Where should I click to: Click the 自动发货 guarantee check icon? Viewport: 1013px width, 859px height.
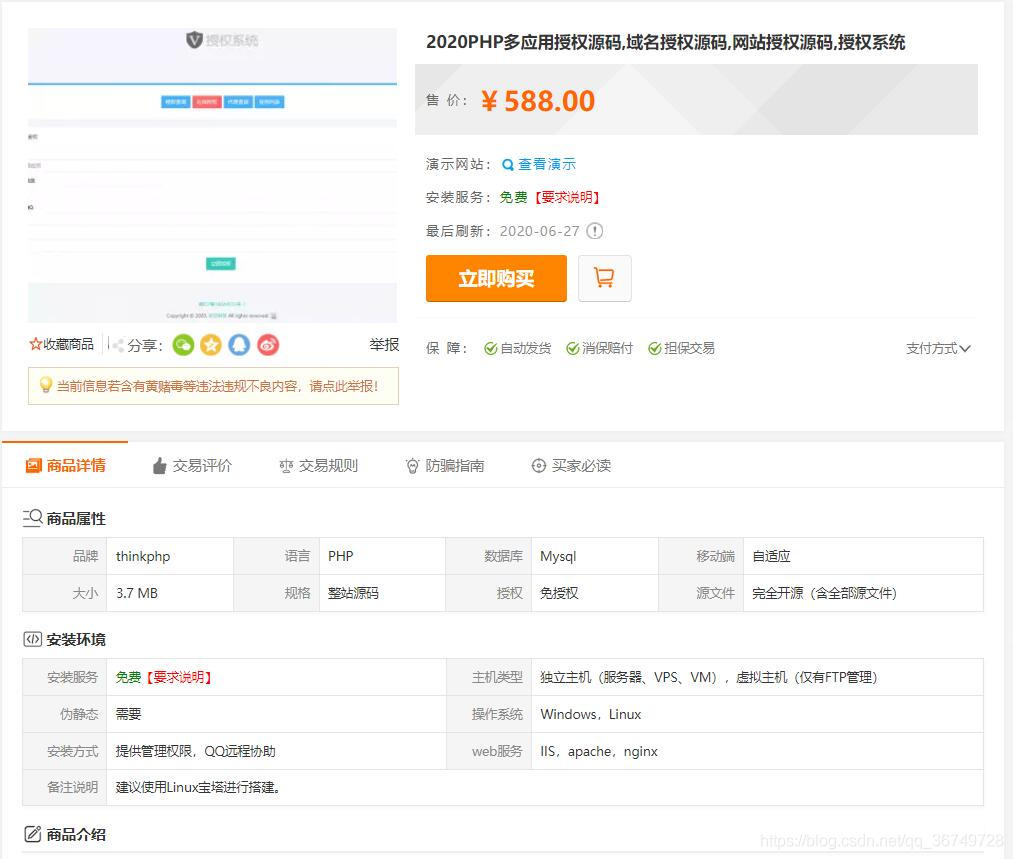click(491, 348)
